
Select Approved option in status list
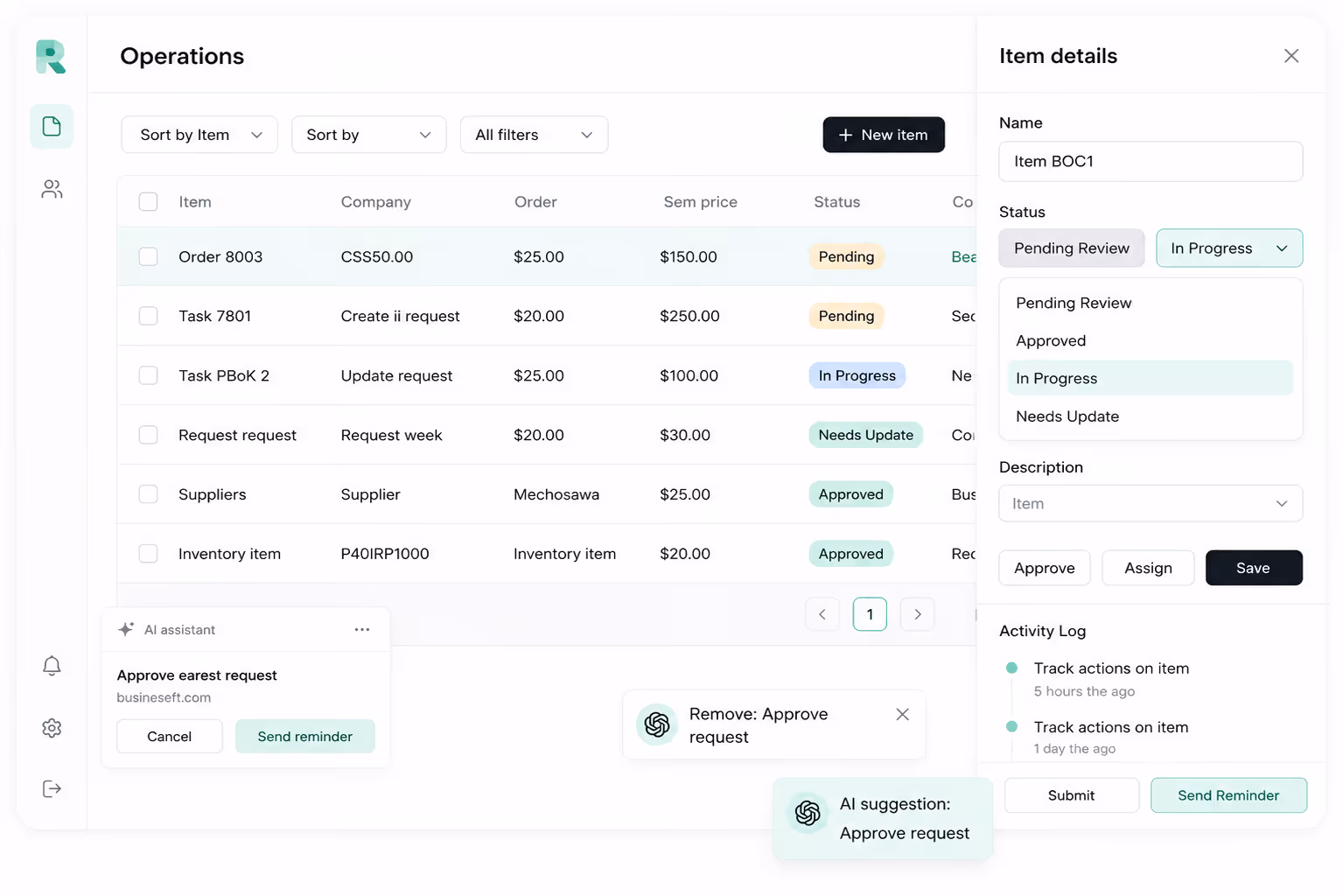(x=1151, y=340)
